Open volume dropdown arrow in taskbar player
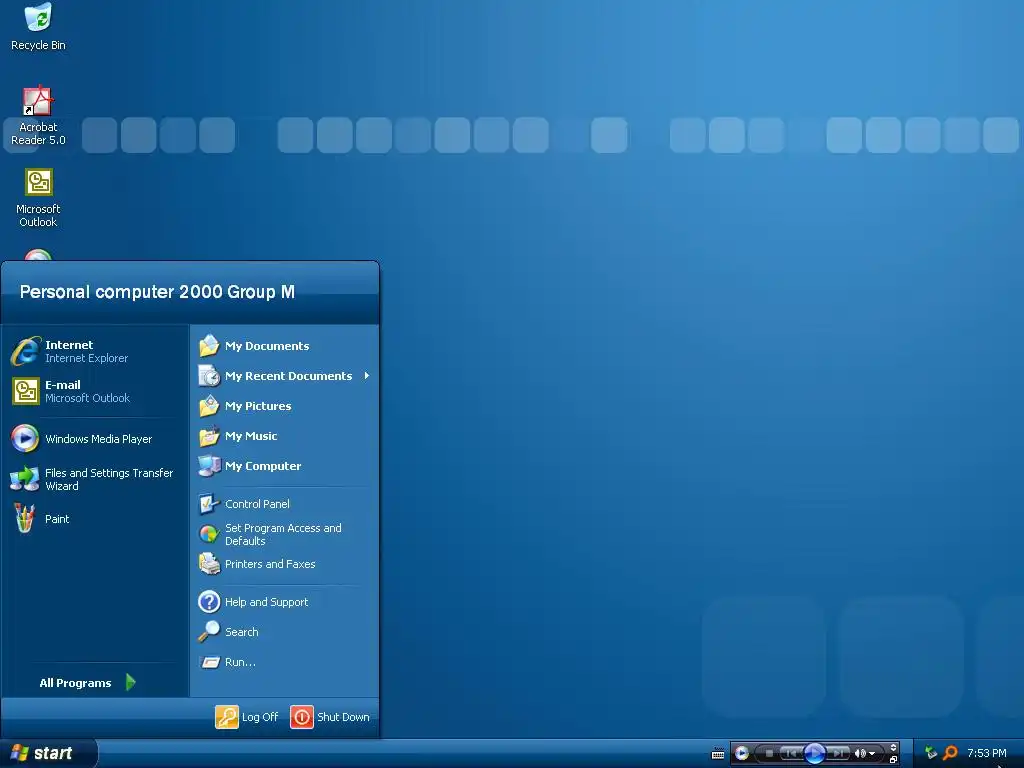This screenshot has height=768, width=1024. pyautogui.click(x=872, y=754)
